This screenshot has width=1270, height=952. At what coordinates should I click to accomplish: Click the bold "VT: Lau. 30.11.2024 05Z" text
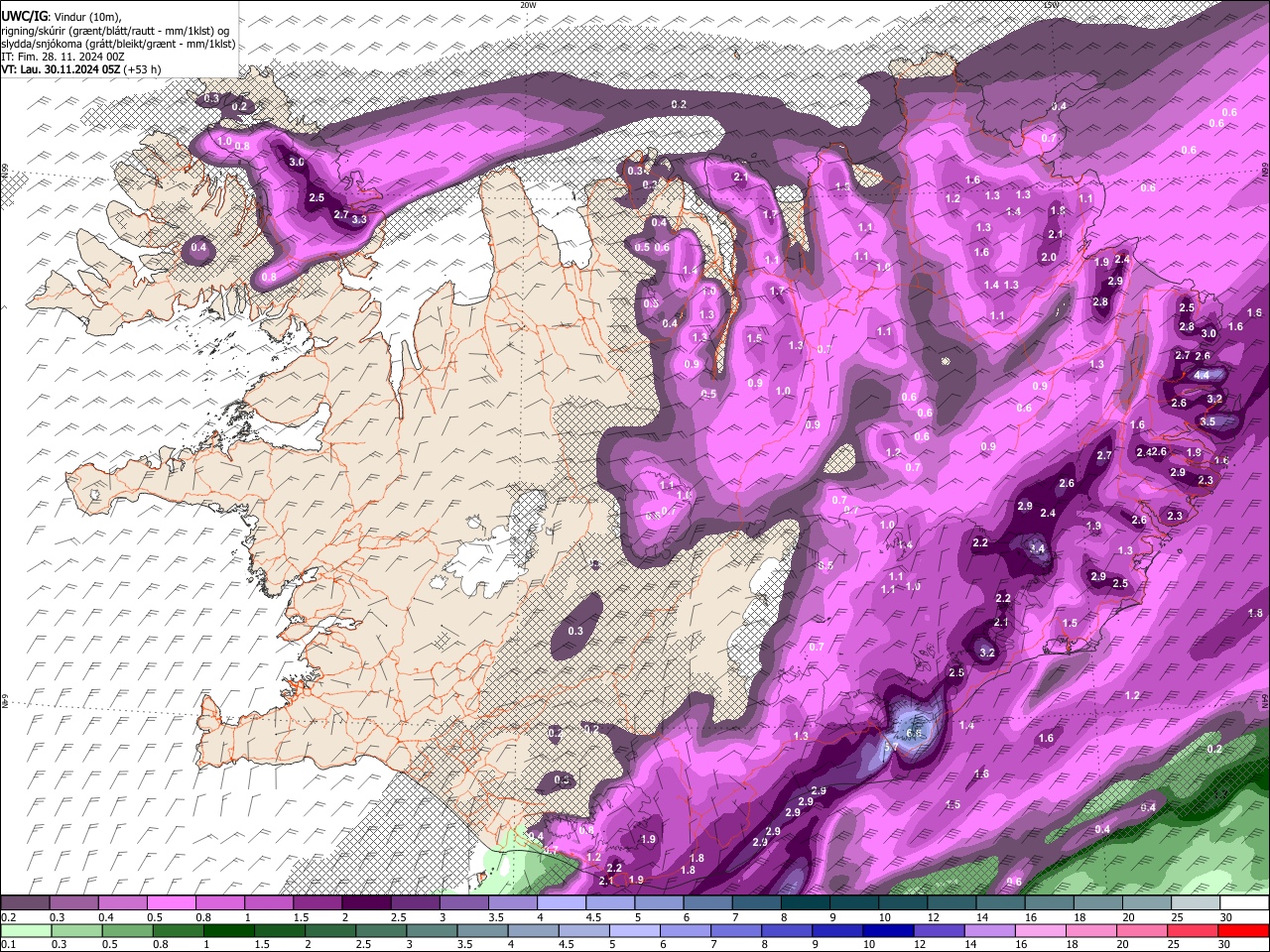tap(61, 69)
